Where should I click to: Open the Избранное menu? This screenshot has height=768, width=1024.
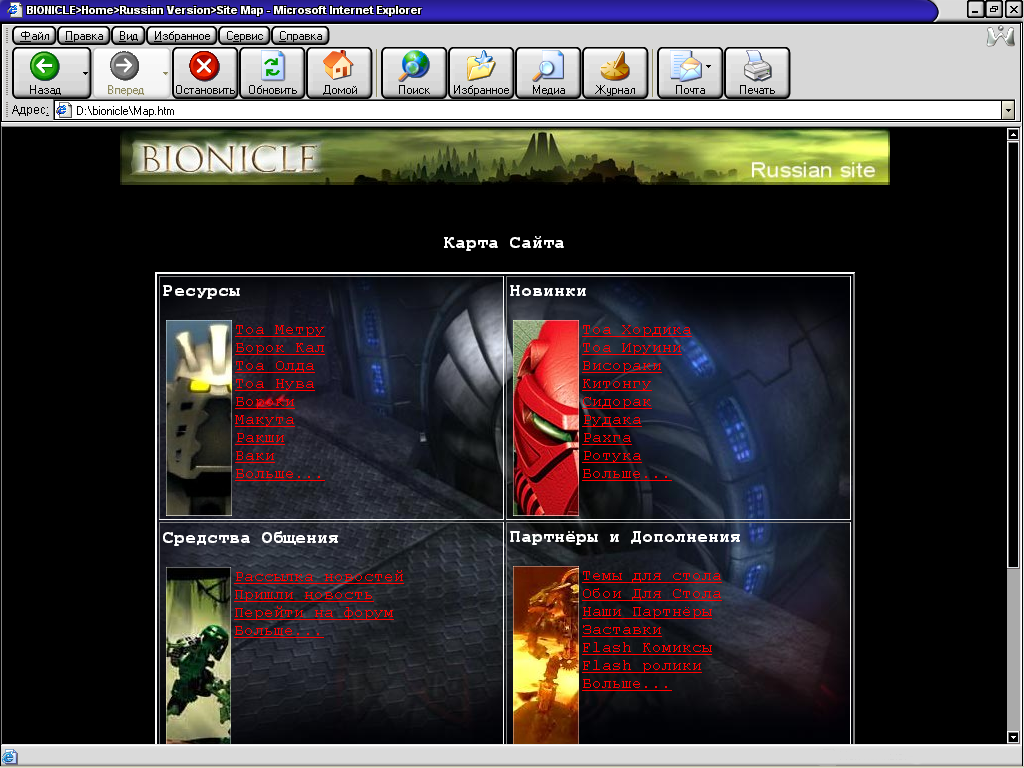(182, 35)
